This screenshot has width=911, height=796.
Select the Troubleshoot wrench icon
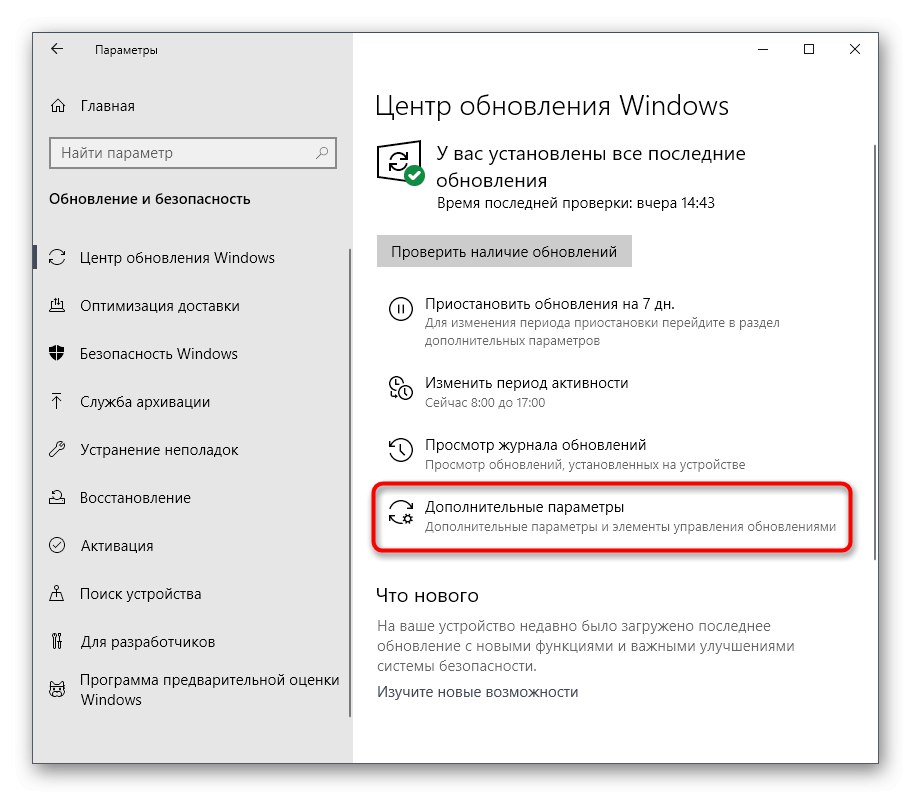tap(59, 449)
